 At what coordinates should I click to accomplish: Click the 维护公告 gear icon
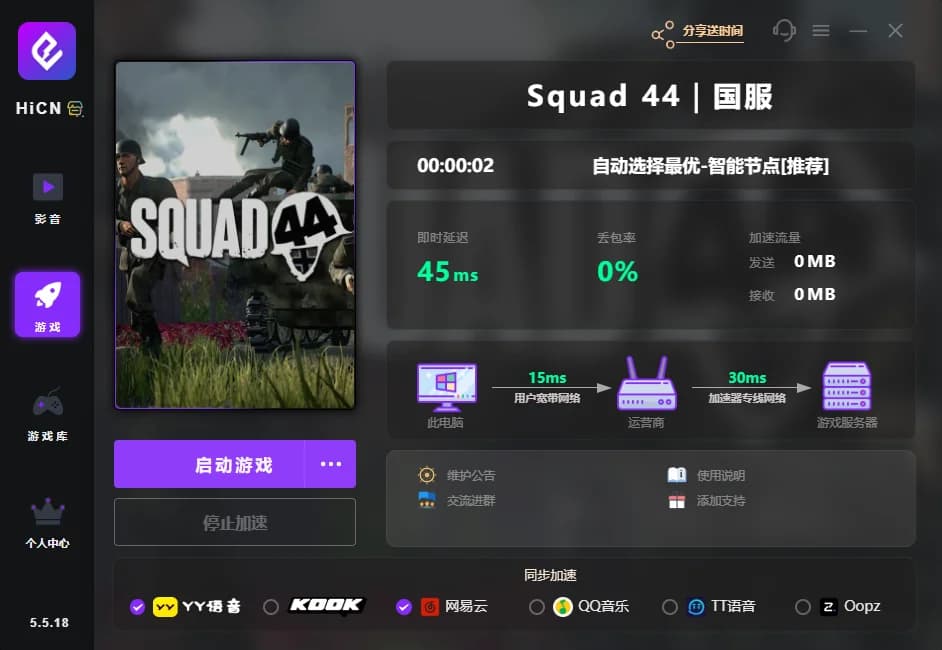(427, 475)
